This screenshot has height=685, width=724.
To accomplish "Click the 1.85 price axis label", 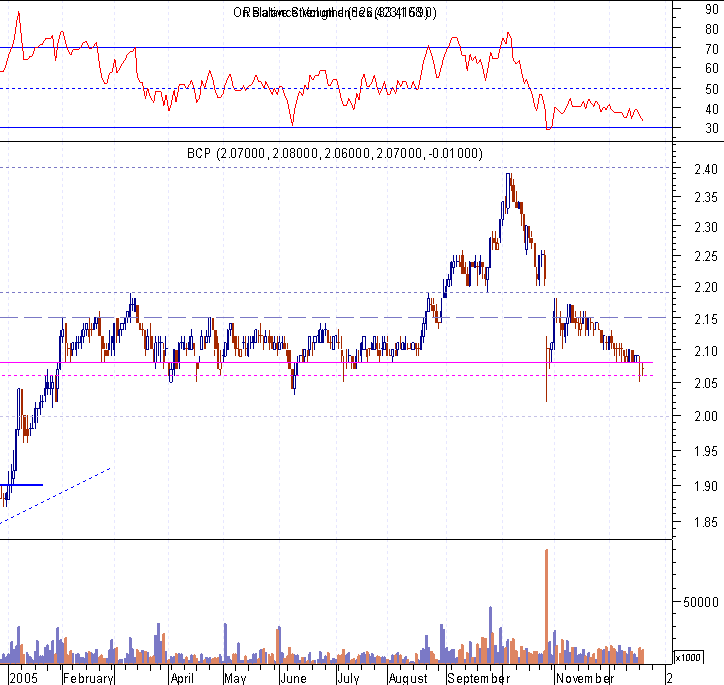I will pos(706,523).
